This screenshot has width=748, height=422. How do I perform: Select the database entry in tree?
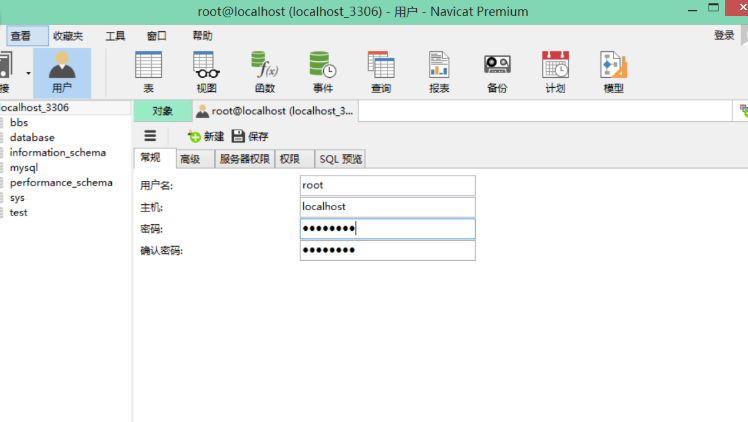pyautogui.click(x=32, y=137)
